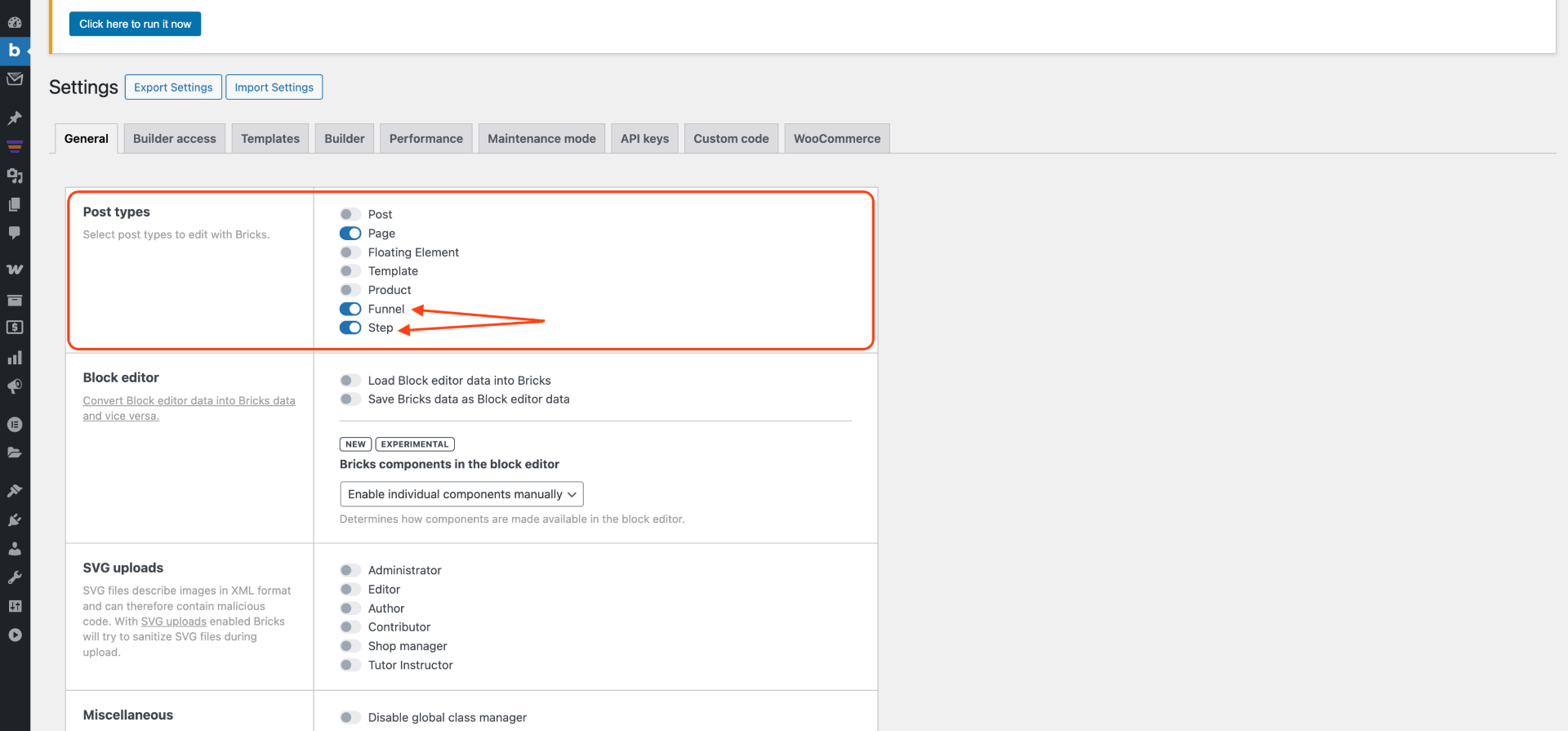Disable the Funnel post type toggle
1568x731 pixels.
coord(350,310)
